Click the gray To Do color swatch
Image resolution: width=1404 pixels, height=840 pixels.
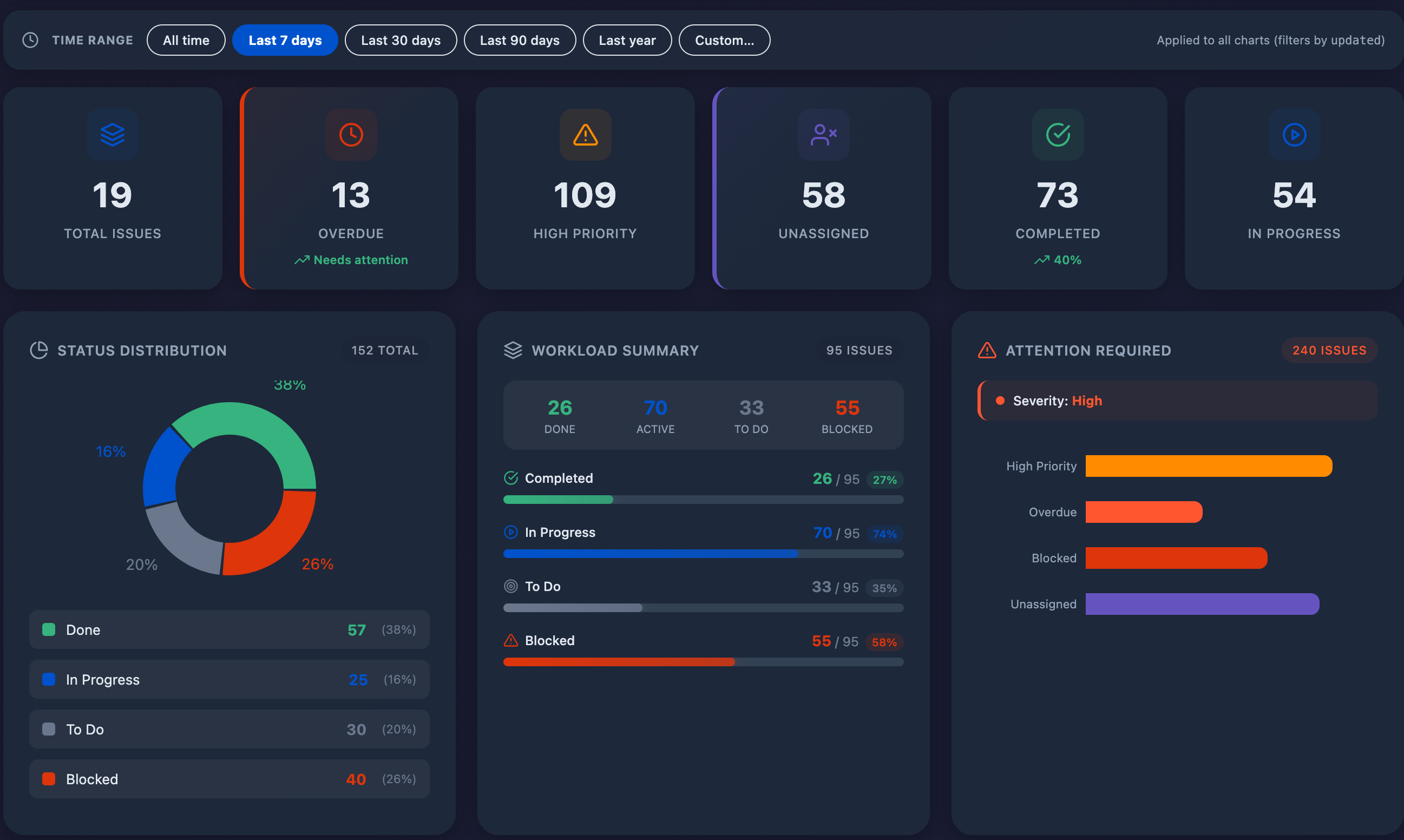click(49, 729)
